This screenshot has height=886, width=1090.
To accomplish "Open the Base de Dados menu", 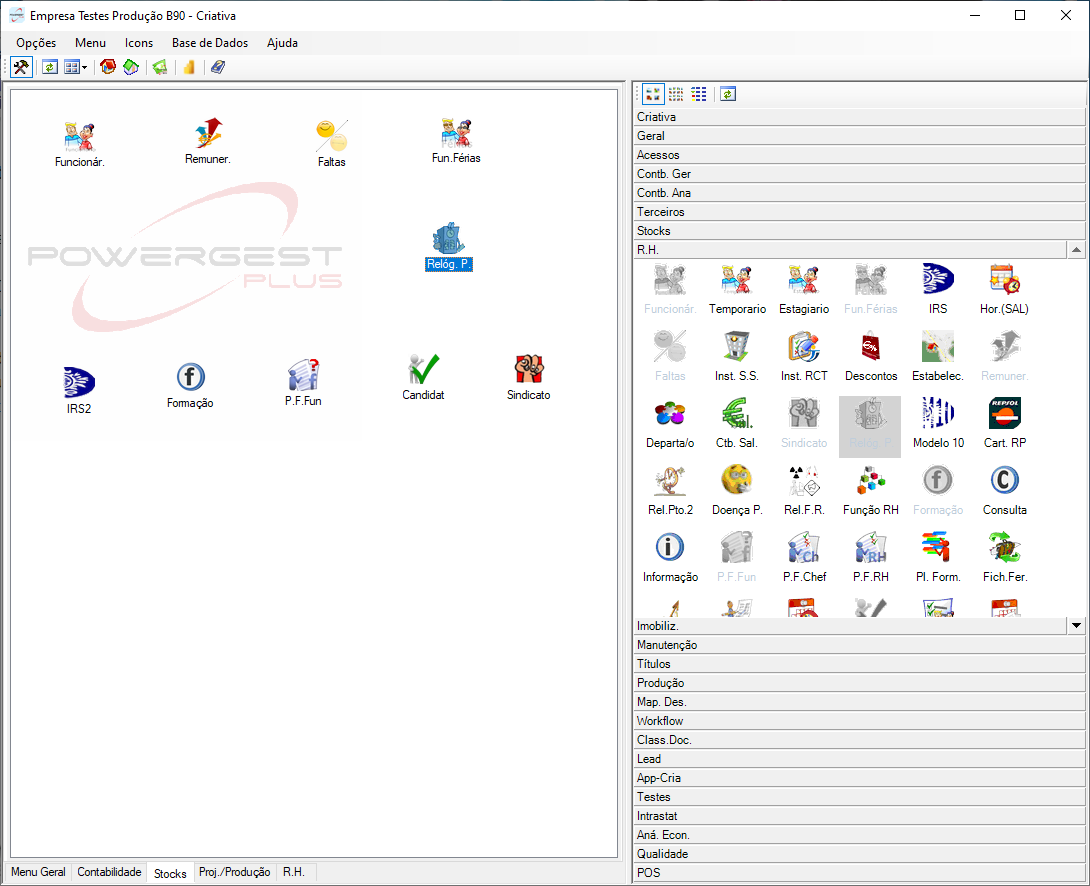I will point(210,43).
